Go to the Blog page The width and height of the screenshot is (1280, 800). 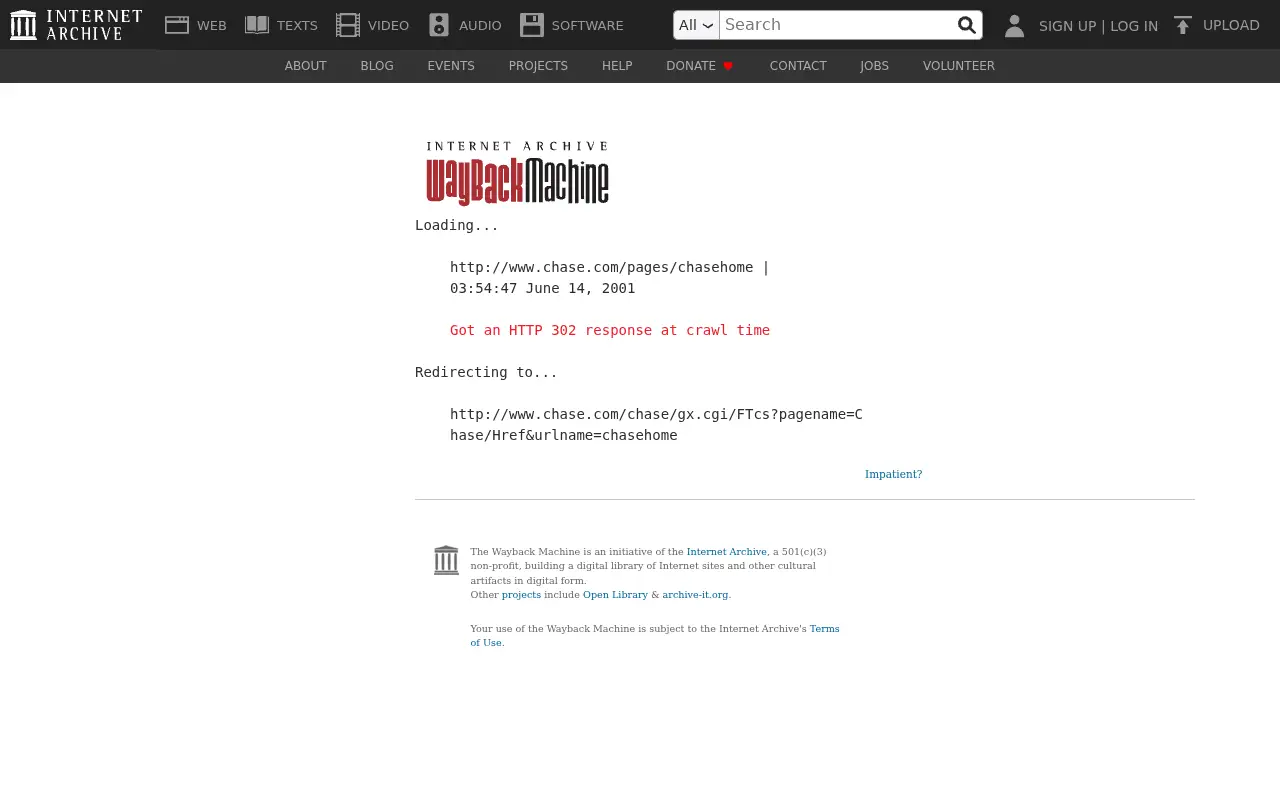tap(377, 66)
